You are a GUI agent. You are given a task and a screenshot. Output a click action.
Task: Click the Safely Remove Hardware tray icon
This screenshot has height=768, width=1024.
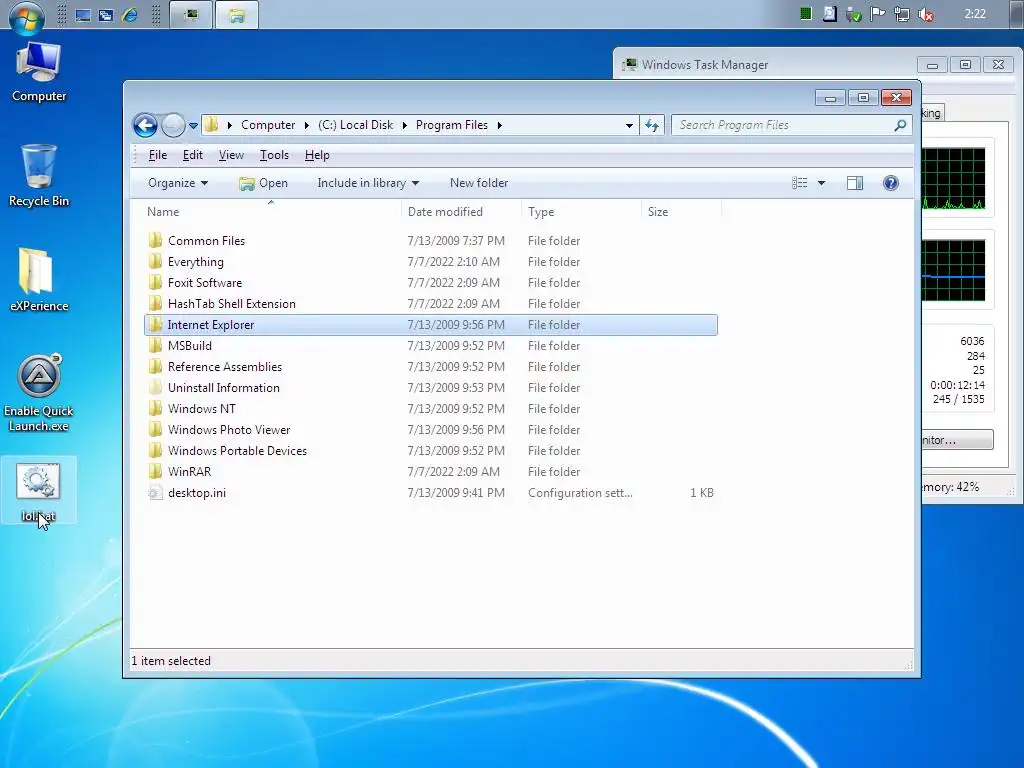854,14
